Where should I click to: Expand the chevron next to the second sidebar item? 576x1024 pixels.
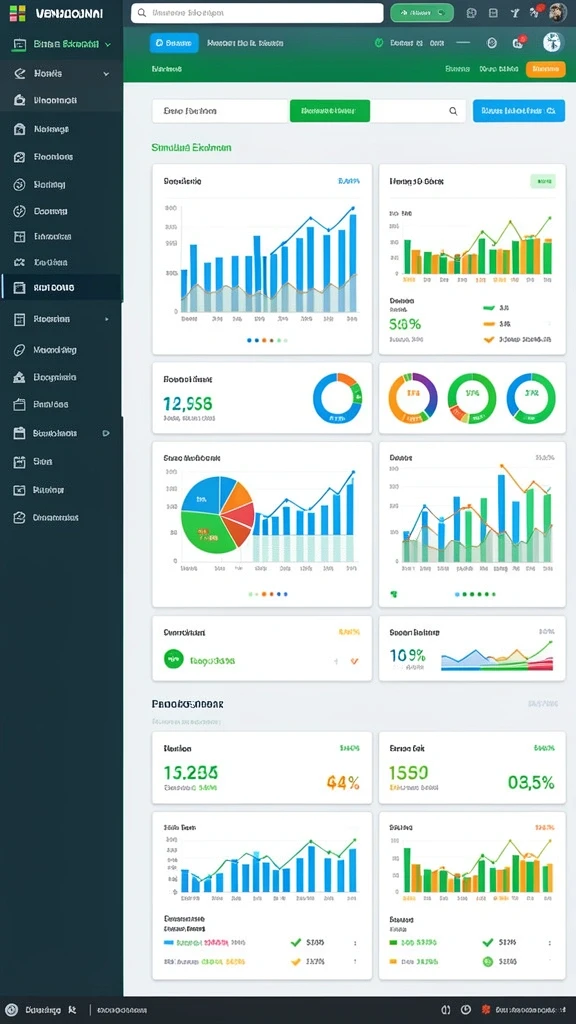point(106,74)
